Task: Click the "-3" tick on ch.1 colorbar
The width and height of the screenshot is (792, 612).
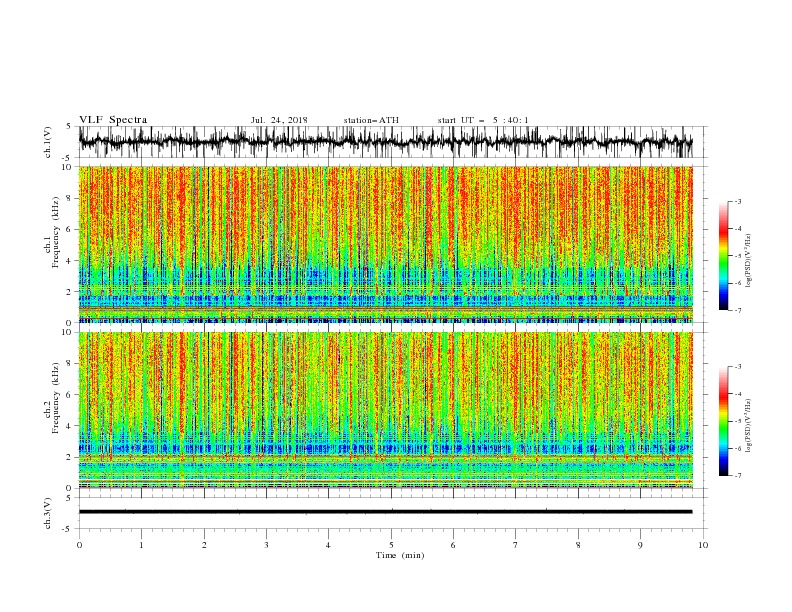Action: pos(737,201)
